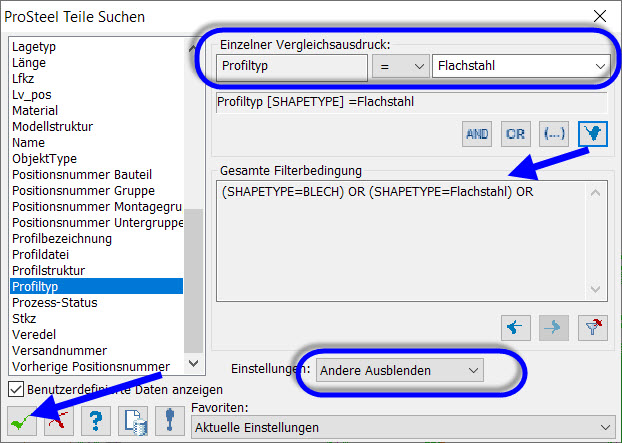This screenshot has width=622, height=443.
Task: Open the Andere Ausblenden settings dropdown
Action: pyautogui.click(x=400, y=370)
